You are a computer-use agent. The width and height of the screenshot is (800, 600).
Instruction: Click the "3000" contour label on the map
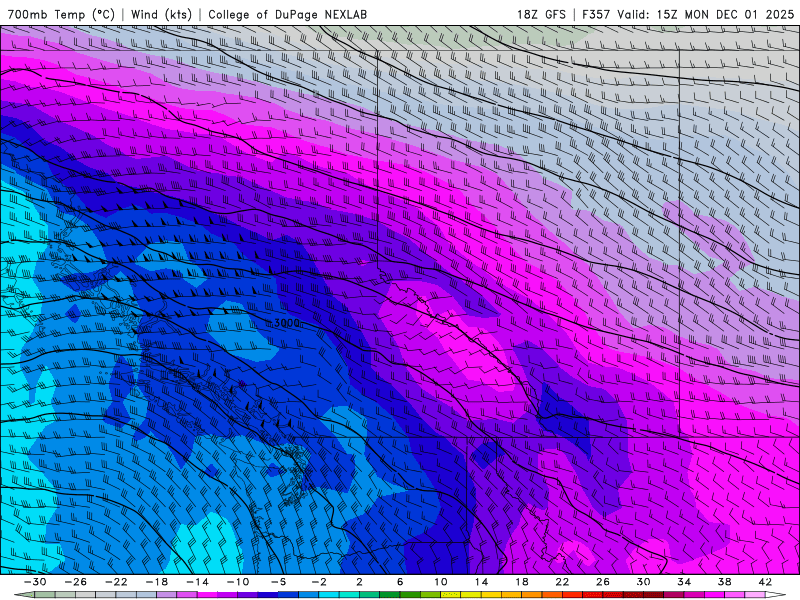click(287, 323)
